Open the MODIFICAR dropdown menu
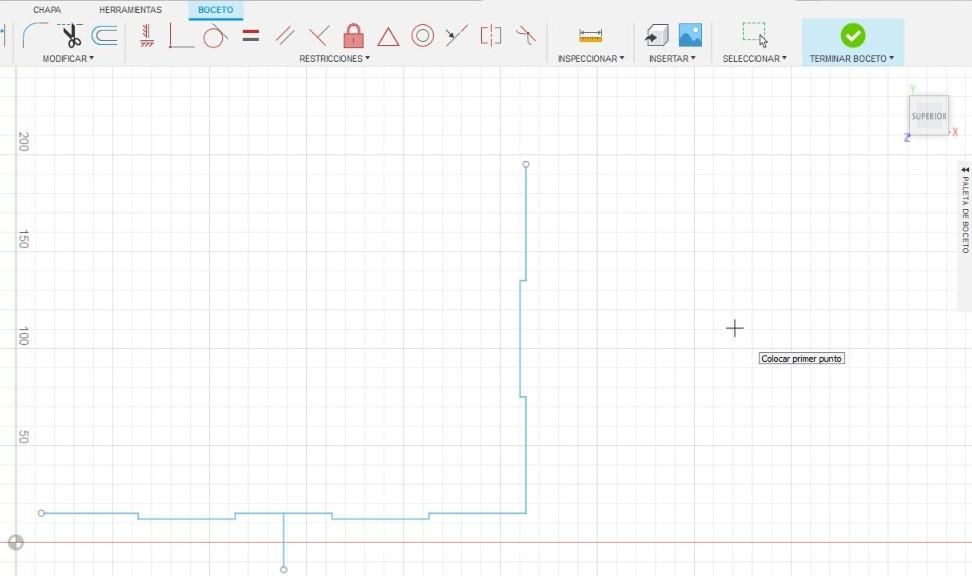This screenshot has width=972, height=576. tap(68, 58)
